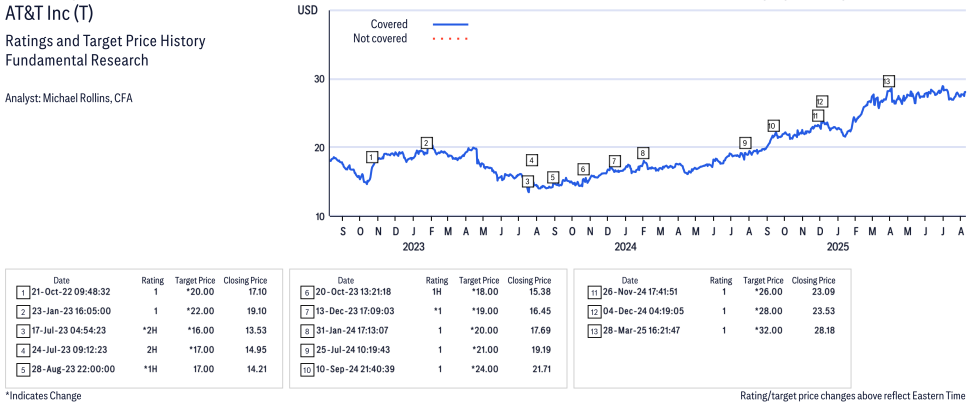This screenshot has height=402, width=976.
Task: Click target price *32.00
Action: pyautogui.click(x=769, y=330)
